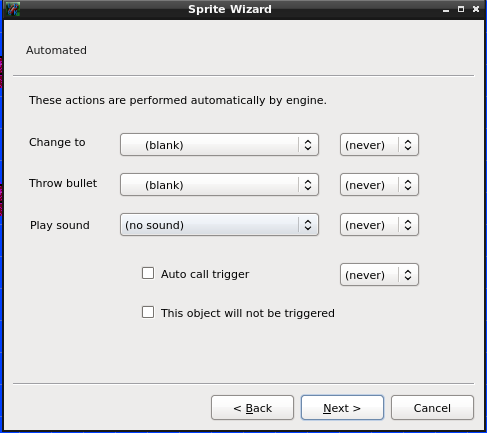The height and width of the screenshot is (433, 487).
Task: Open the Auto call trigger timing dropdown
Action: point(379,275)
